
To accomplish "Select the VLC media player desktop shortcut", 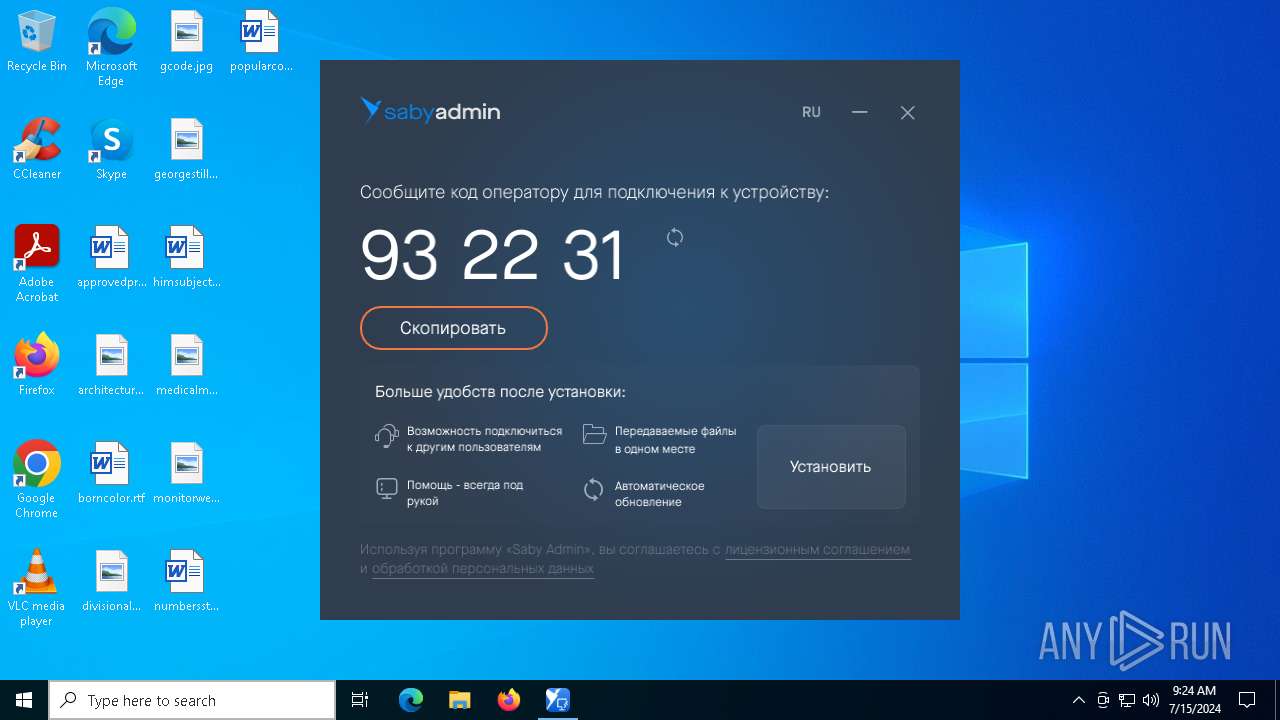I will pos(37,588).
